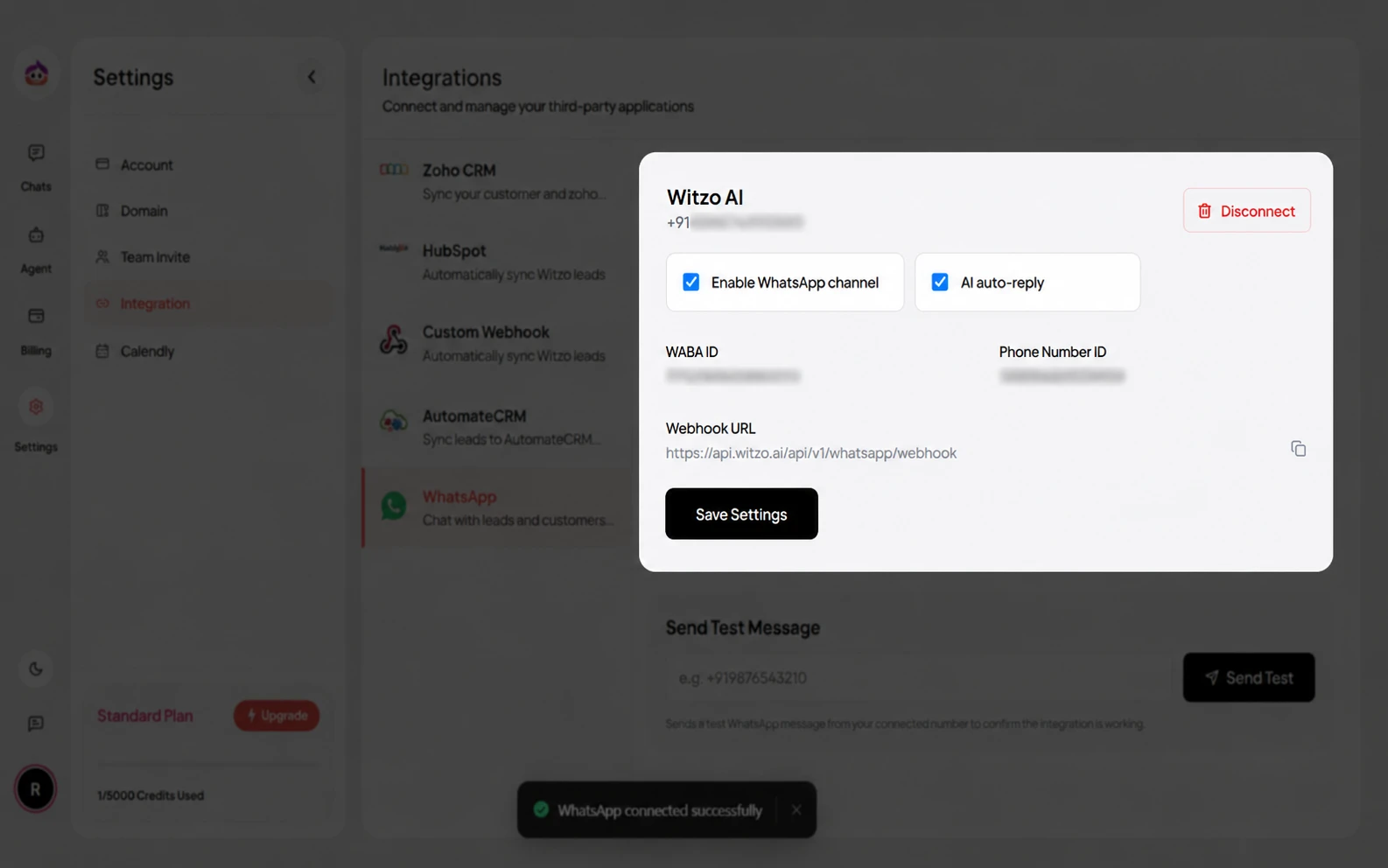Click Save Settings button
The image size is (1388, 868).
(741, 514)
